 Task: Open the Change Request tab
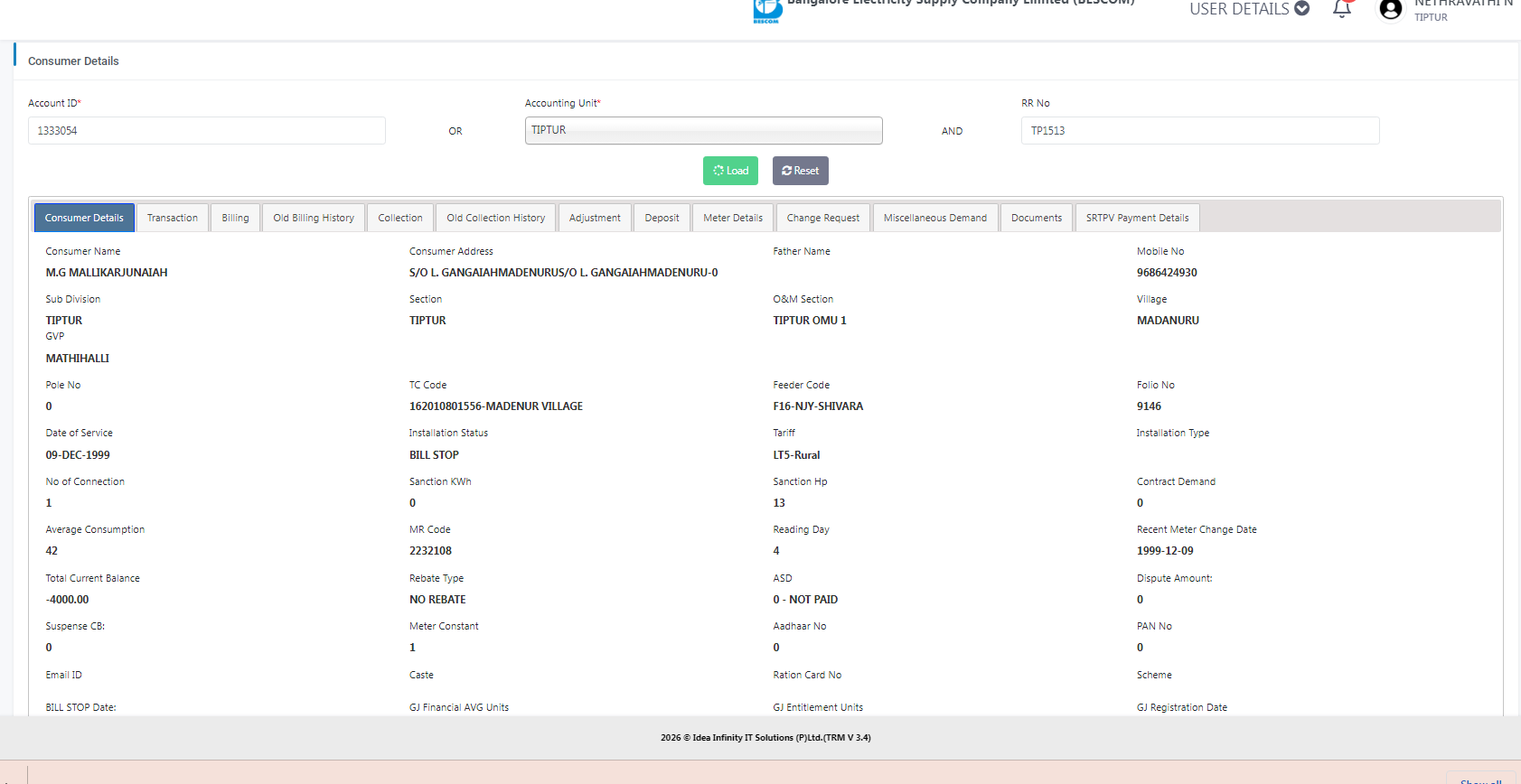click(x=823, y=218)
